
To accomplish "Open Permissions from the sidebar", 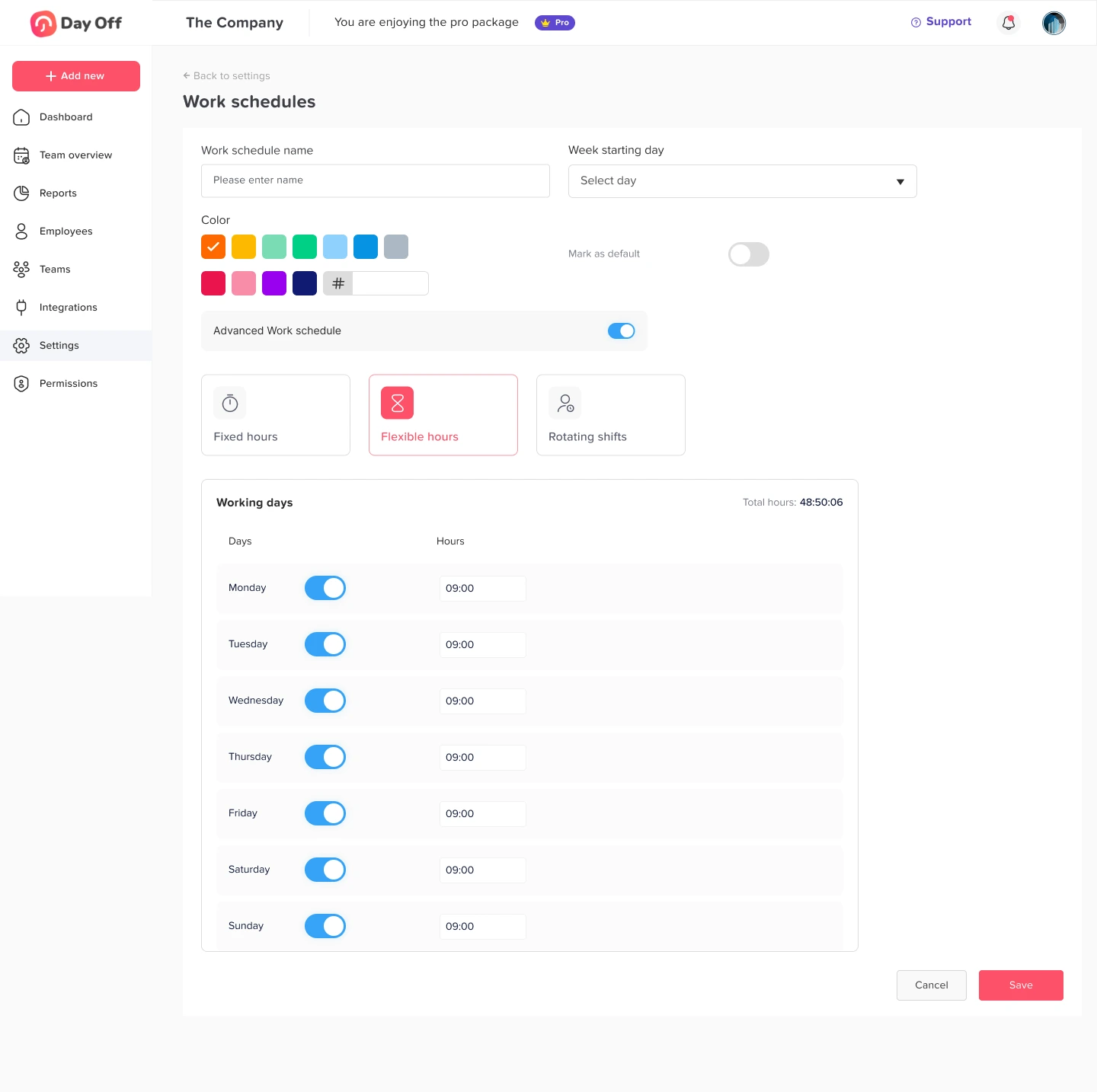I will (x=69, y=384).
